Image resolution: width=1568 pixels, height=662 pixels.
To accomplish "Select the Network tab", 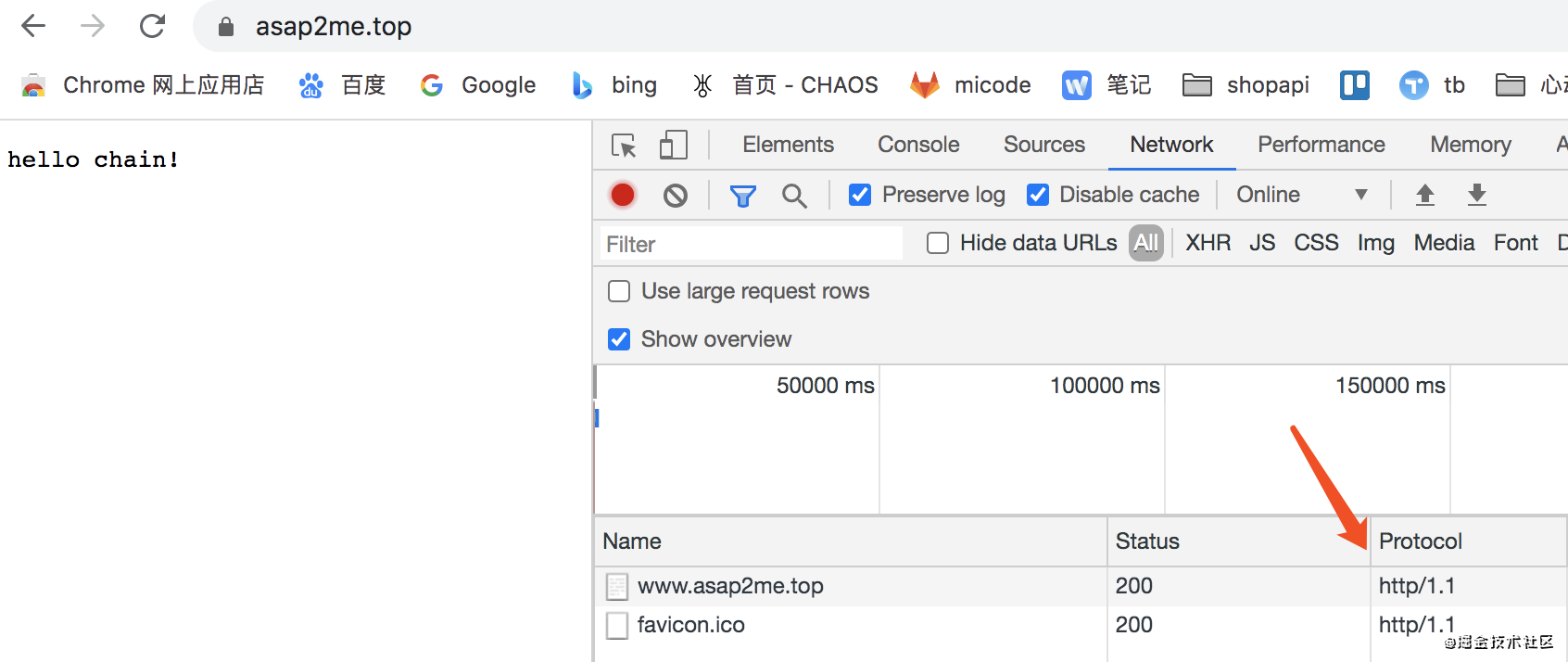I will click(1171, 145).
